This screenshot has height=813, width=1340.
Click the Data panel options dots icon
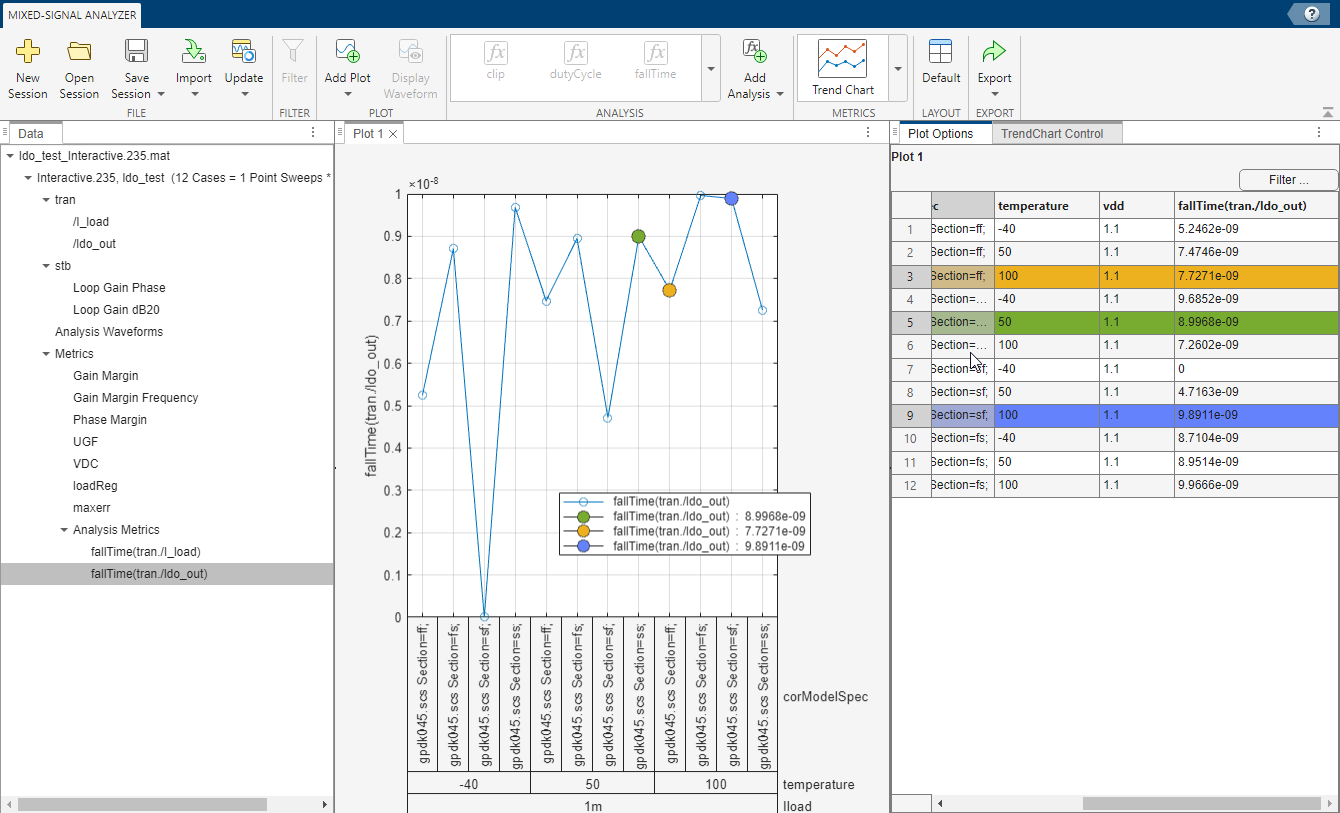(x=313, y=132)
